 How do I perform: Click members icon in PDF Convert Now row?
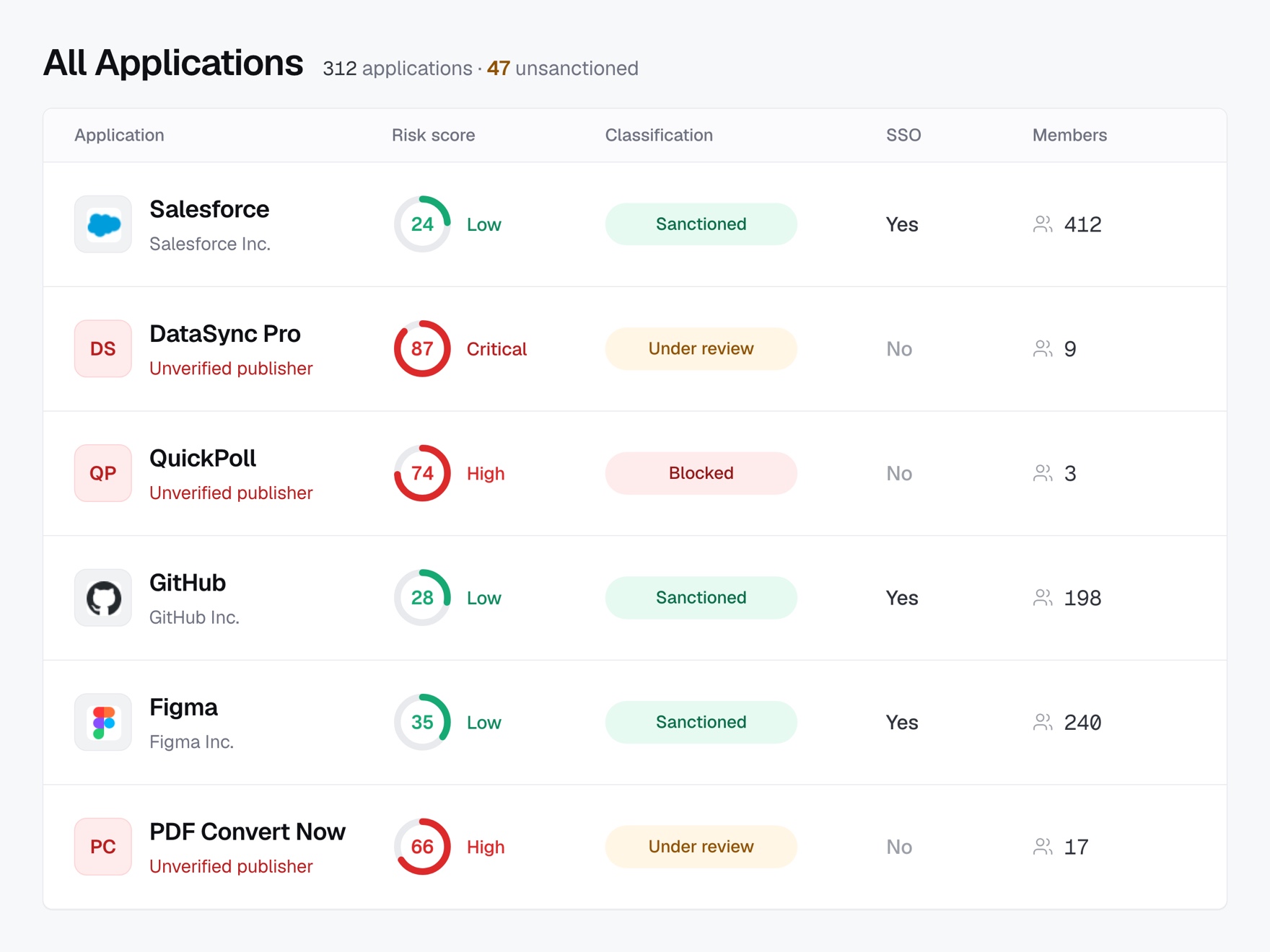click(x=1043, y=847)
